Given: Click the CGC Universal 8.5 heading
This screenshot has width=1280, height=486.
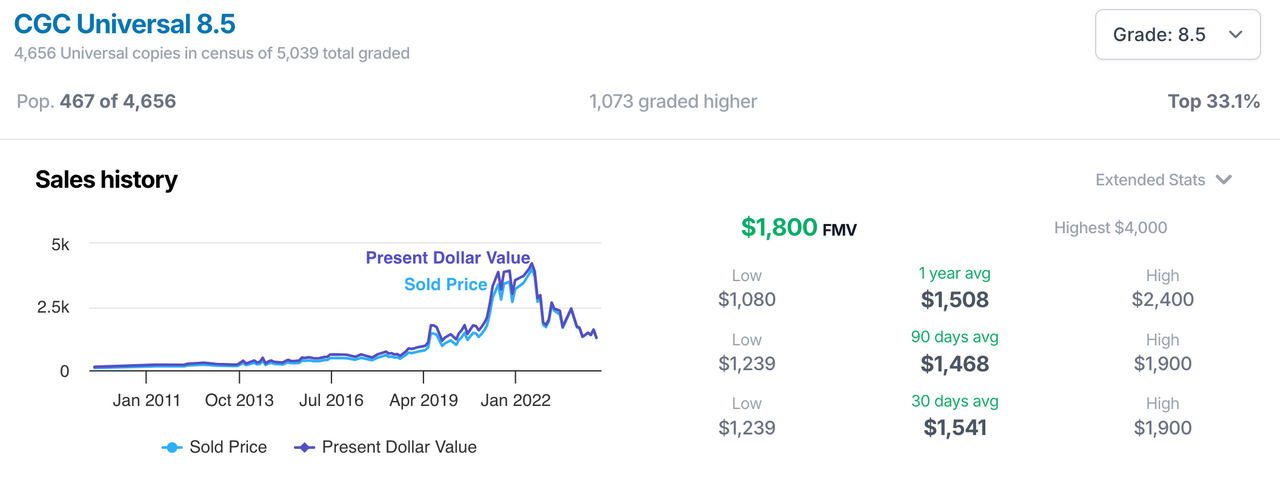Looking at the screenshot, I should [125, 23].
